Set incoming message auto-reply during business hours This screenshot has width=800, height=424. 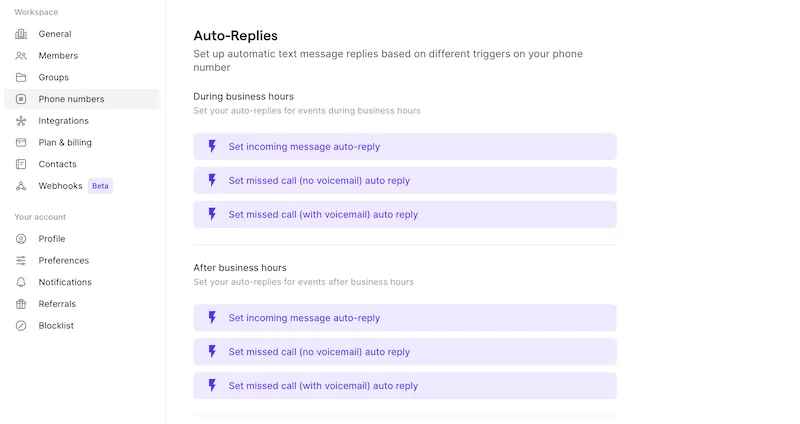[x=304, y=147]
